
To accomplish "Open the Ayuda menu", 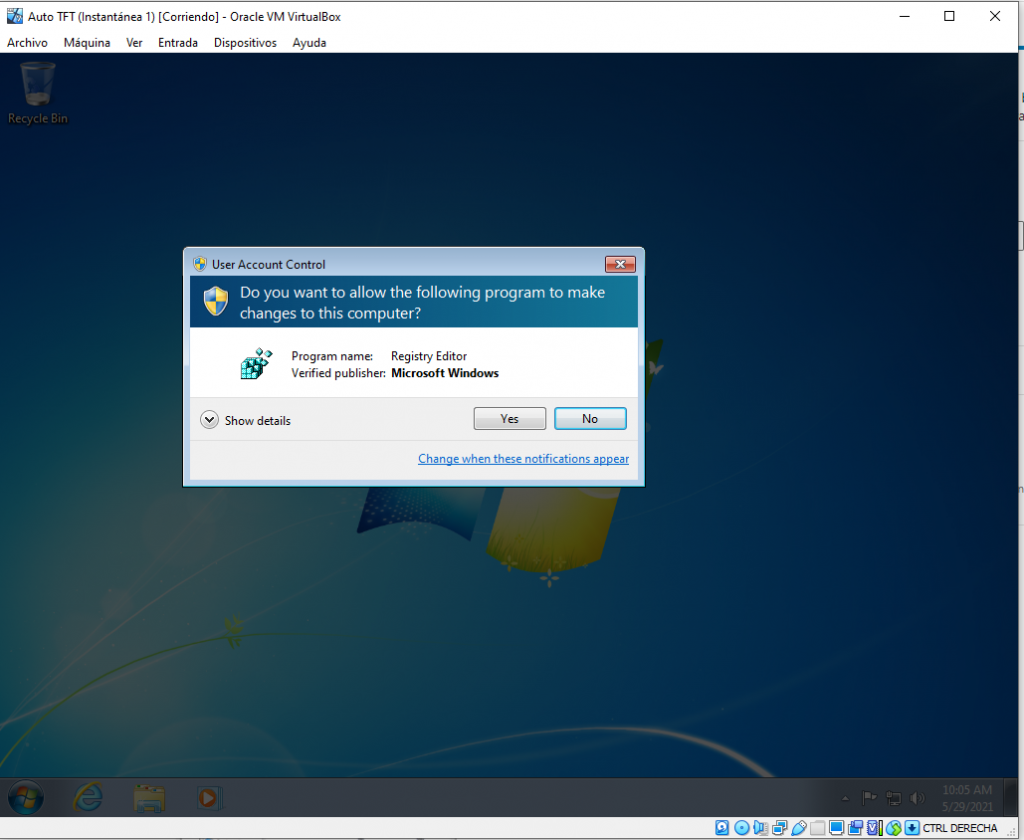I will coord(309,43).
